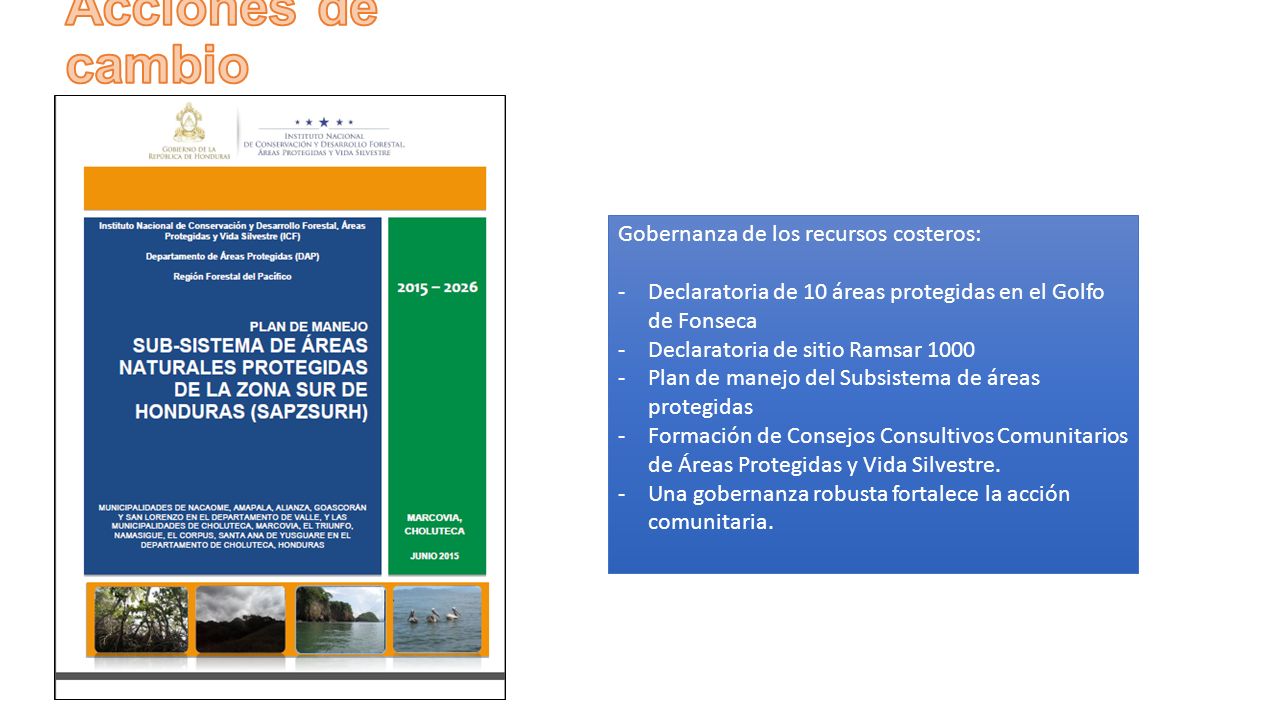Click 'Declaratoria de 10 áreas protegidas' bullet
The height and width of the screenshot is (720, 1280).
tap(876, 306)
